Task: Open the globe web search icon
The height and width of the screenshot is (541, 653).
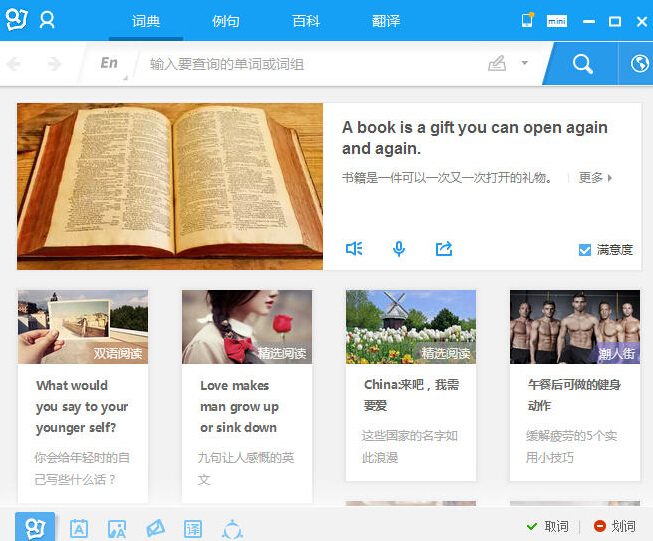Action: pyautogui.click(x=639, y=64)
